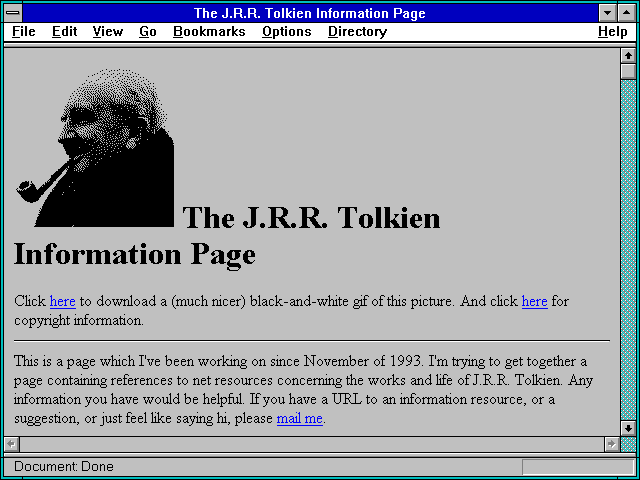Click the window control menu box
The image size is (640, 480).
pyautogui.click(x=13, y=13)
